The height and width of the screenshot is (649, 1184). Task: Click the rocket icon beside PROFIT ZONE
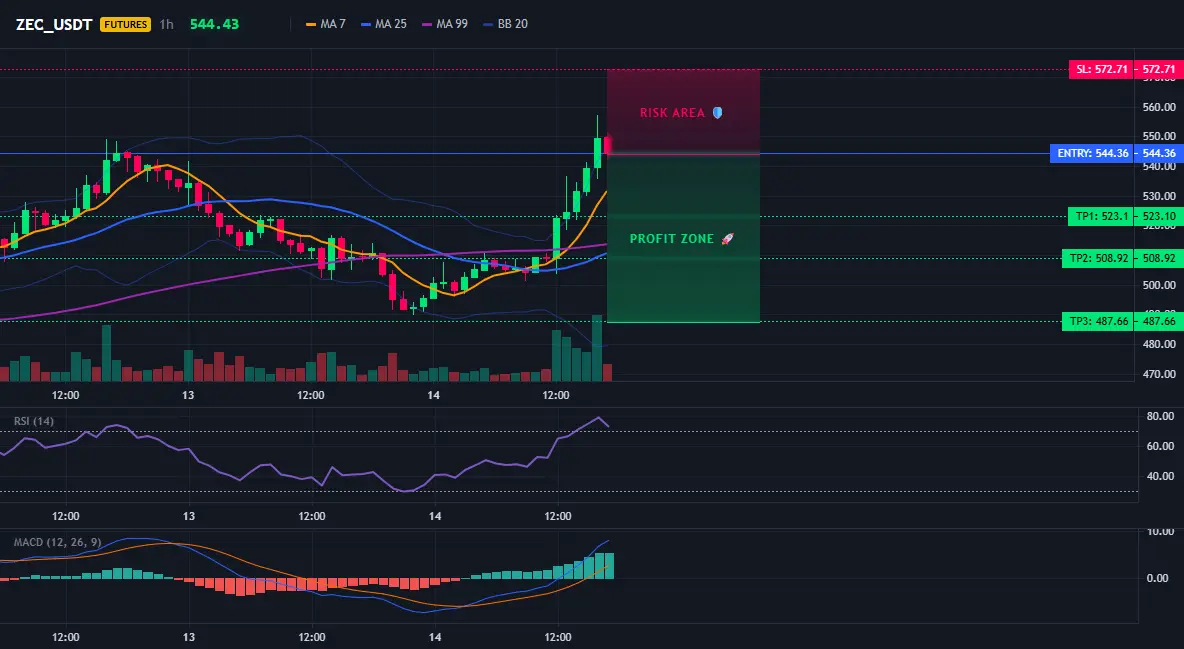(727, 239)
